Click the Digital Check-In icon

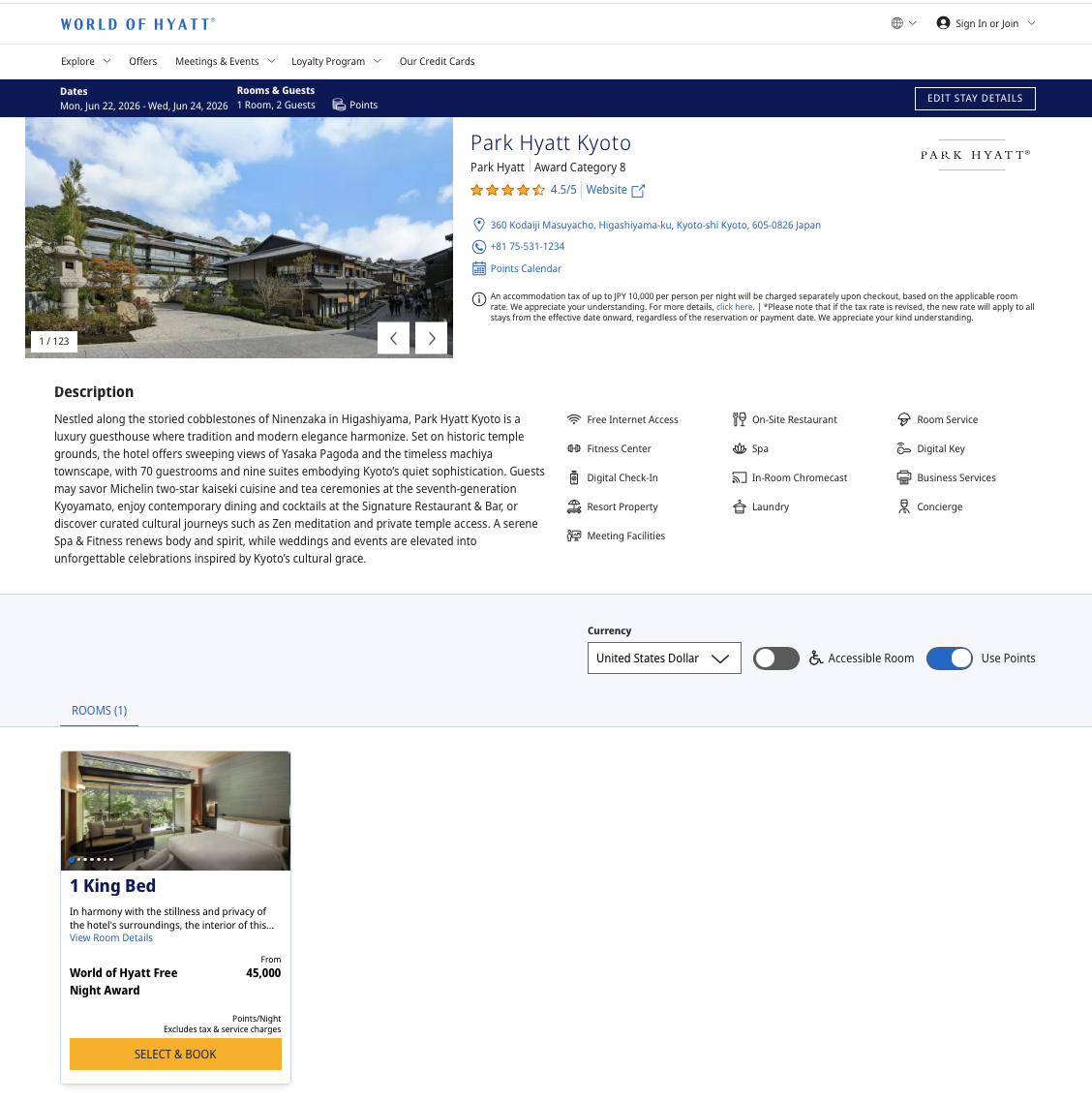click(574, 478)
